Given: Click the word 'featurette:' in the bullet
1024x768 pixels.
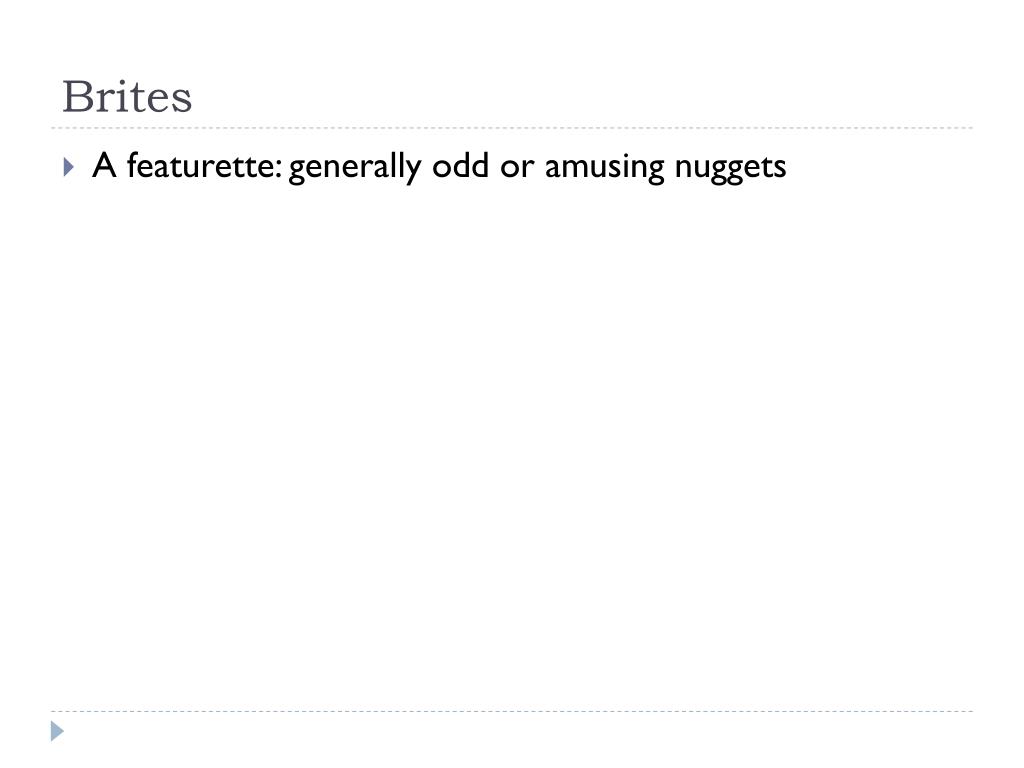Looking at the screenshot, I should 204,165.
